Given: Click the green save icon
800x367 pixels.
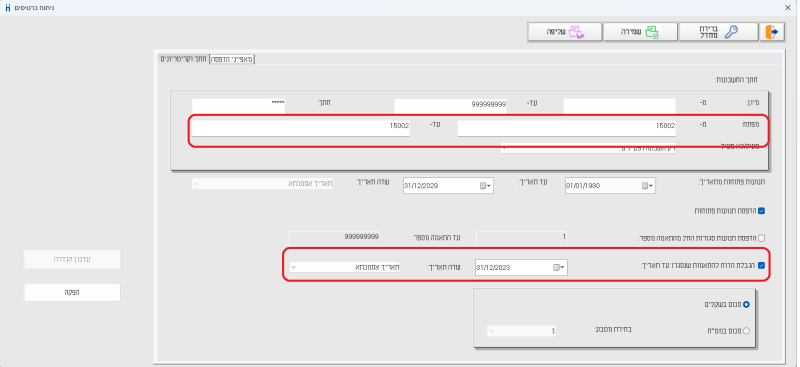Looking at the screenshot, I should (652, 32).
